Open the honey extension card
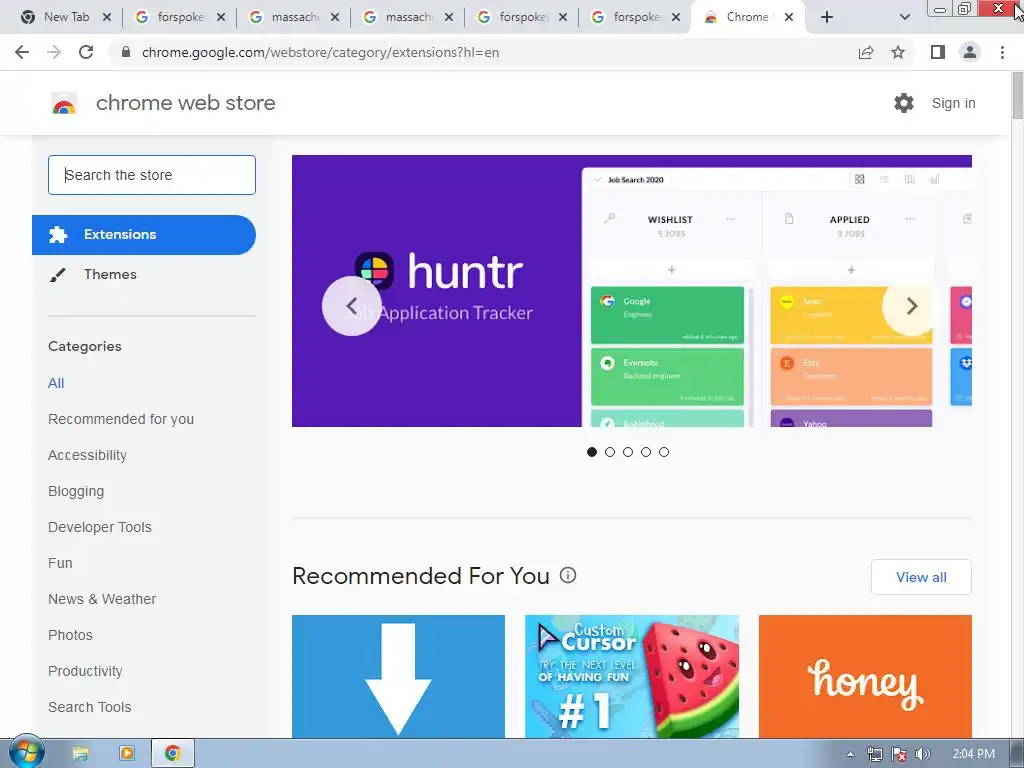The image size is (1024, 768). pos(865,677)
